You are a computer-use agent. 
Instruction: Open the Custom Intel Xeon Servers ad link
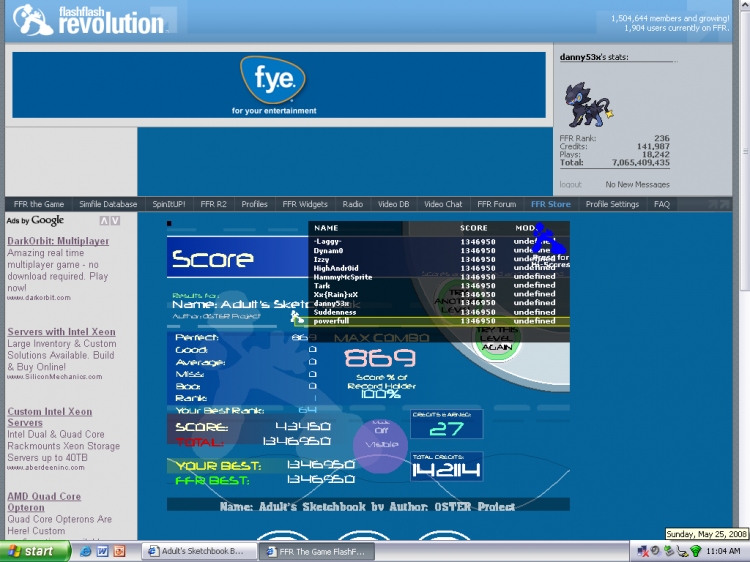tap(49, 417)
